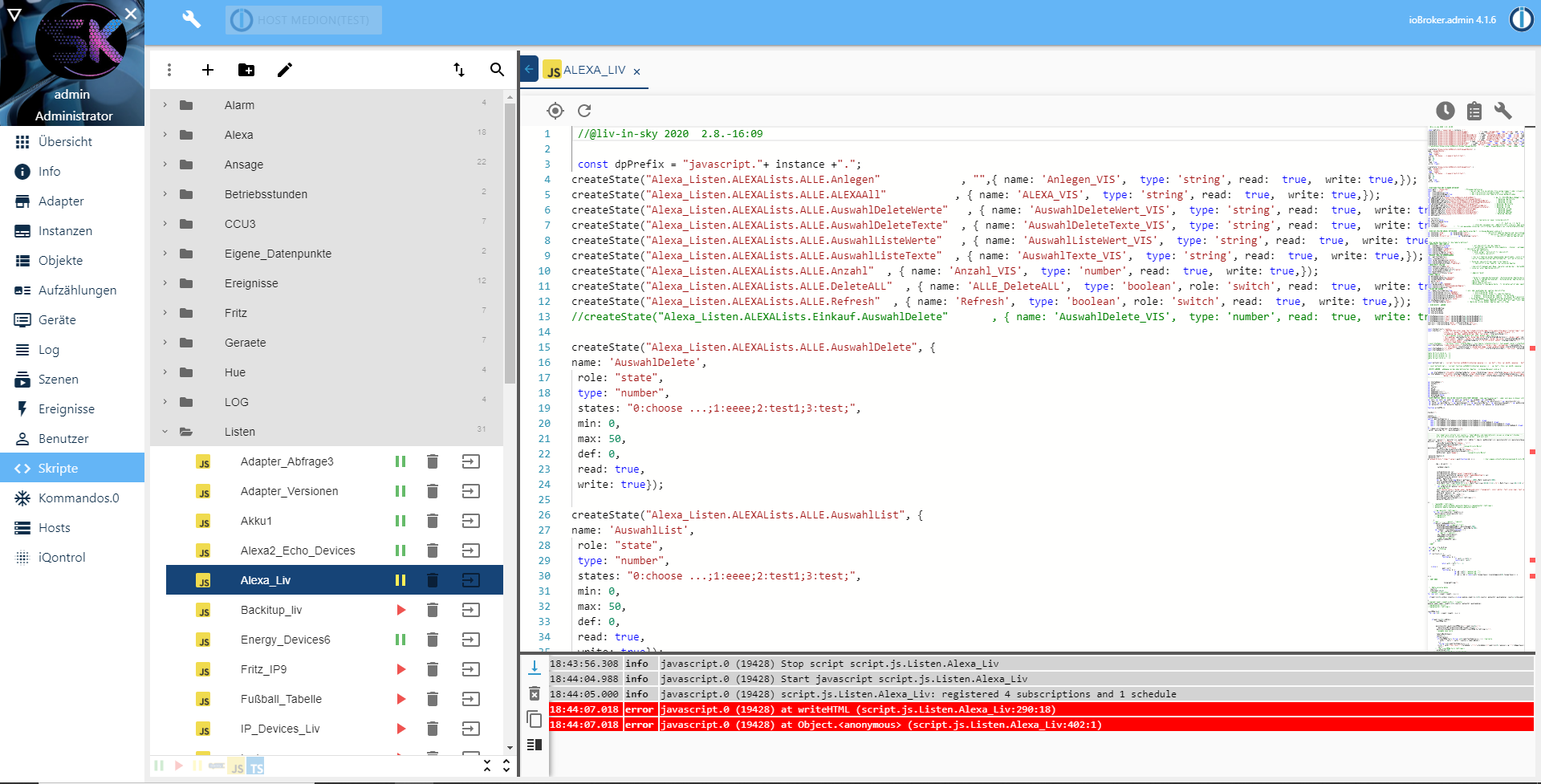Copy log output icon
The height and width of the screenshot is (784, 1541).
(x=535, y=719)
